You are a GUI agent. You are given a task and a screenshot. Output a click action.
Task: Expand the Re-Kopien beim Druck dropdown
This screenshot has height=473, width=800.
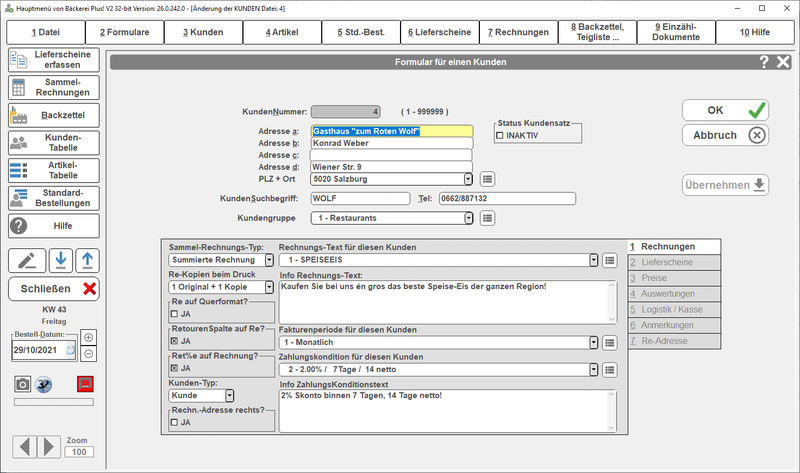(x=269, y=287)
